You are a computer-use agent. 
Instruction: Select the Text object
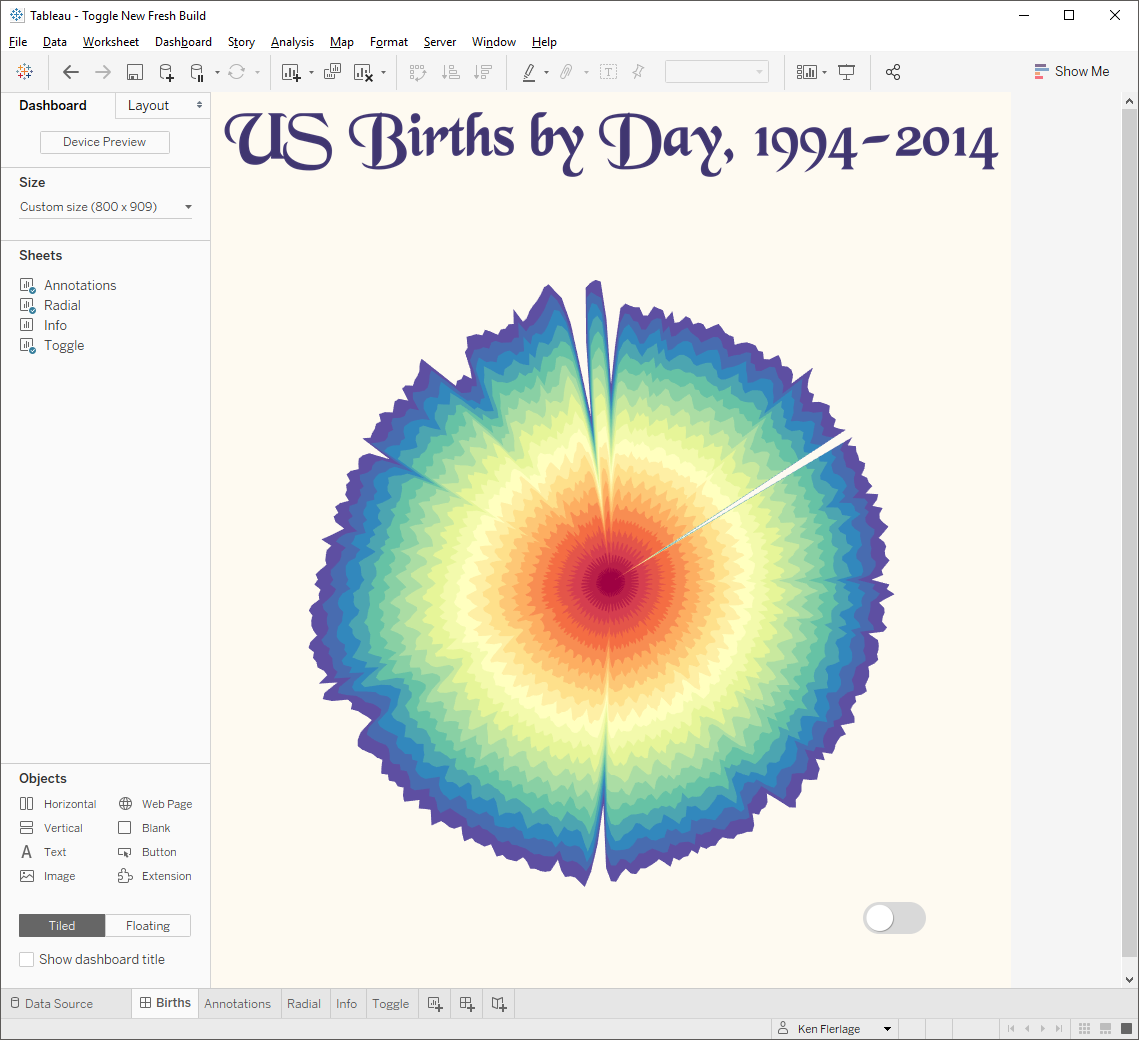pos(43,851)
